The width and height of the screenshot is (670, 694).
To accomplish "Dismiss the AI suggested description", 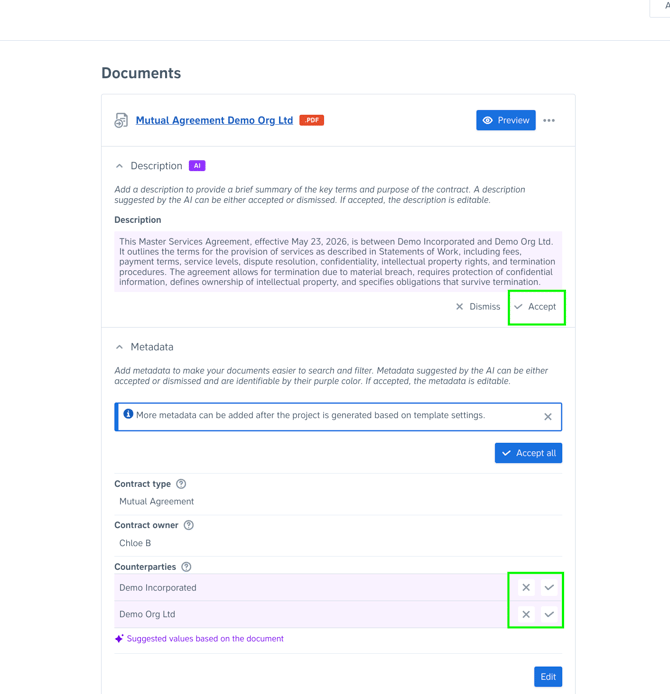I will click(478, 307).
